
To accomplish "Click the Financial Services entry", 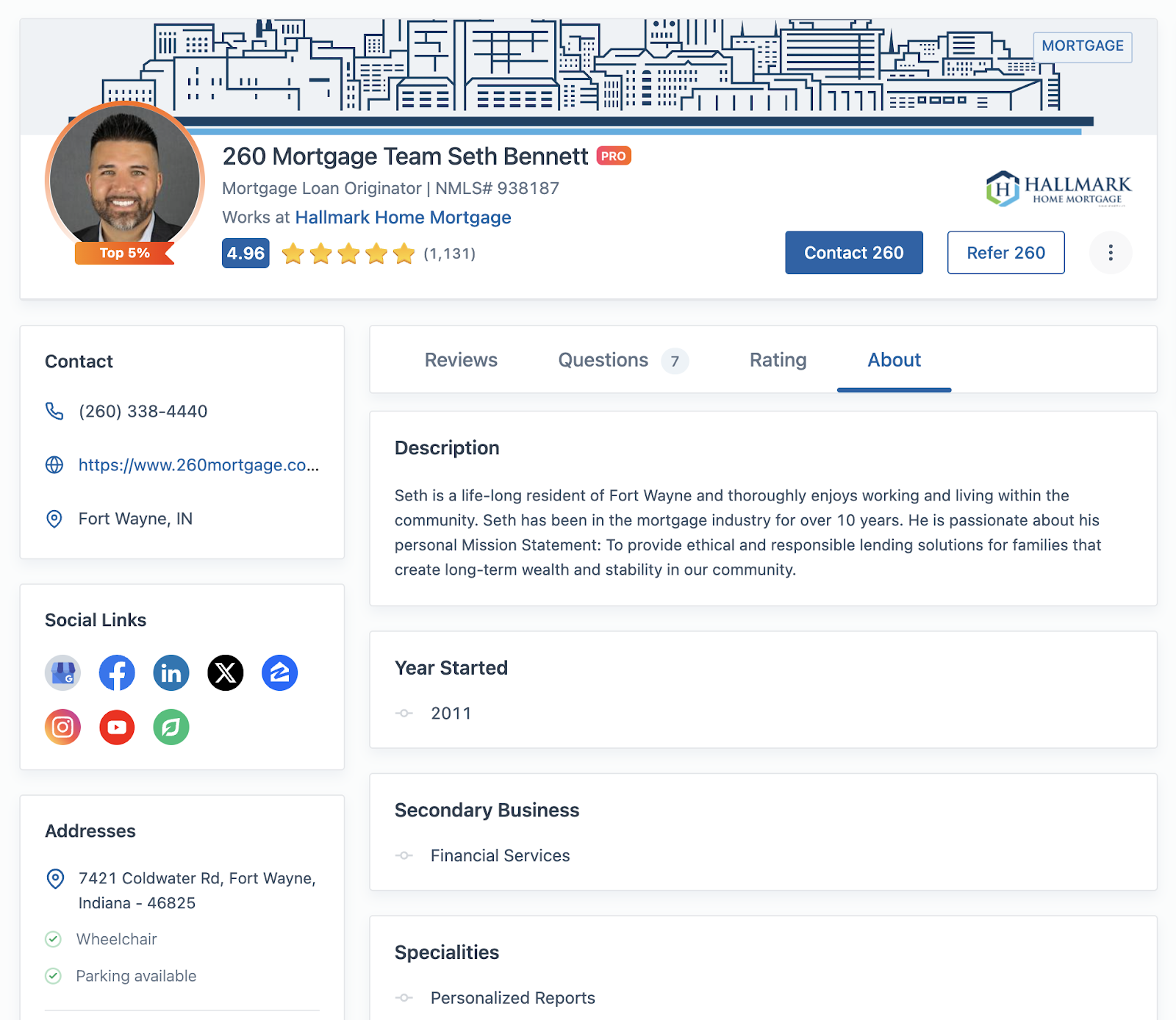I will [x=500, y=856].
